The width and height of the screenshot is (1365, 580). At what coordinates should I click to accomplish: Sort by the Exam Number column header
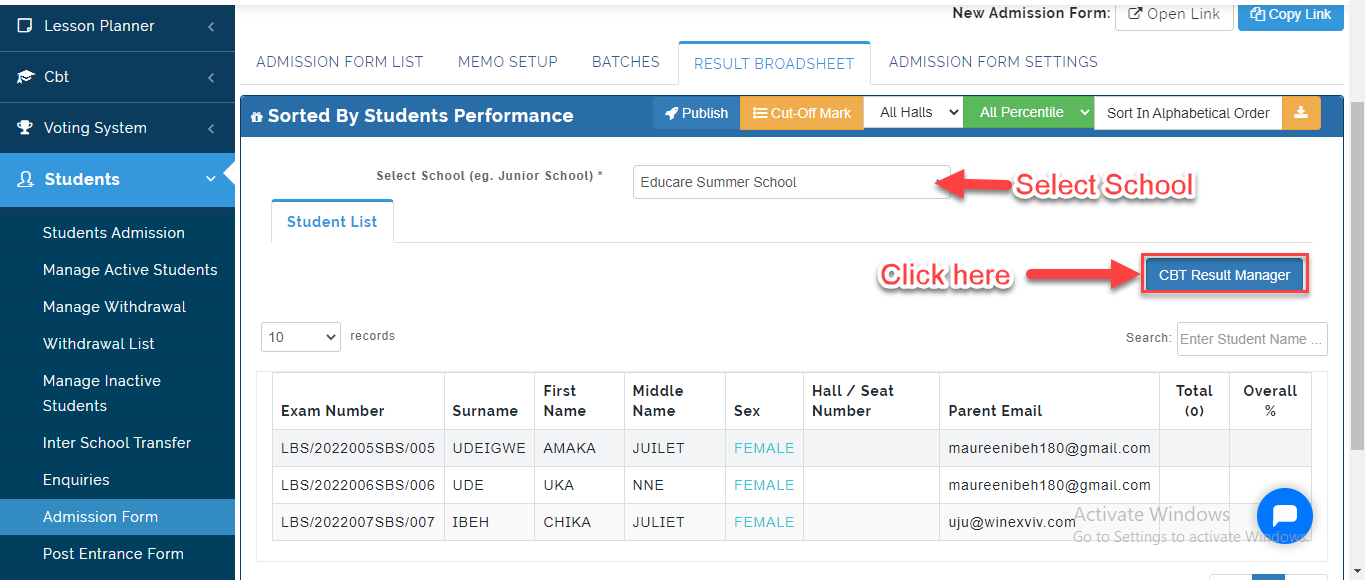pyautogui.click(x=358, y=401)
